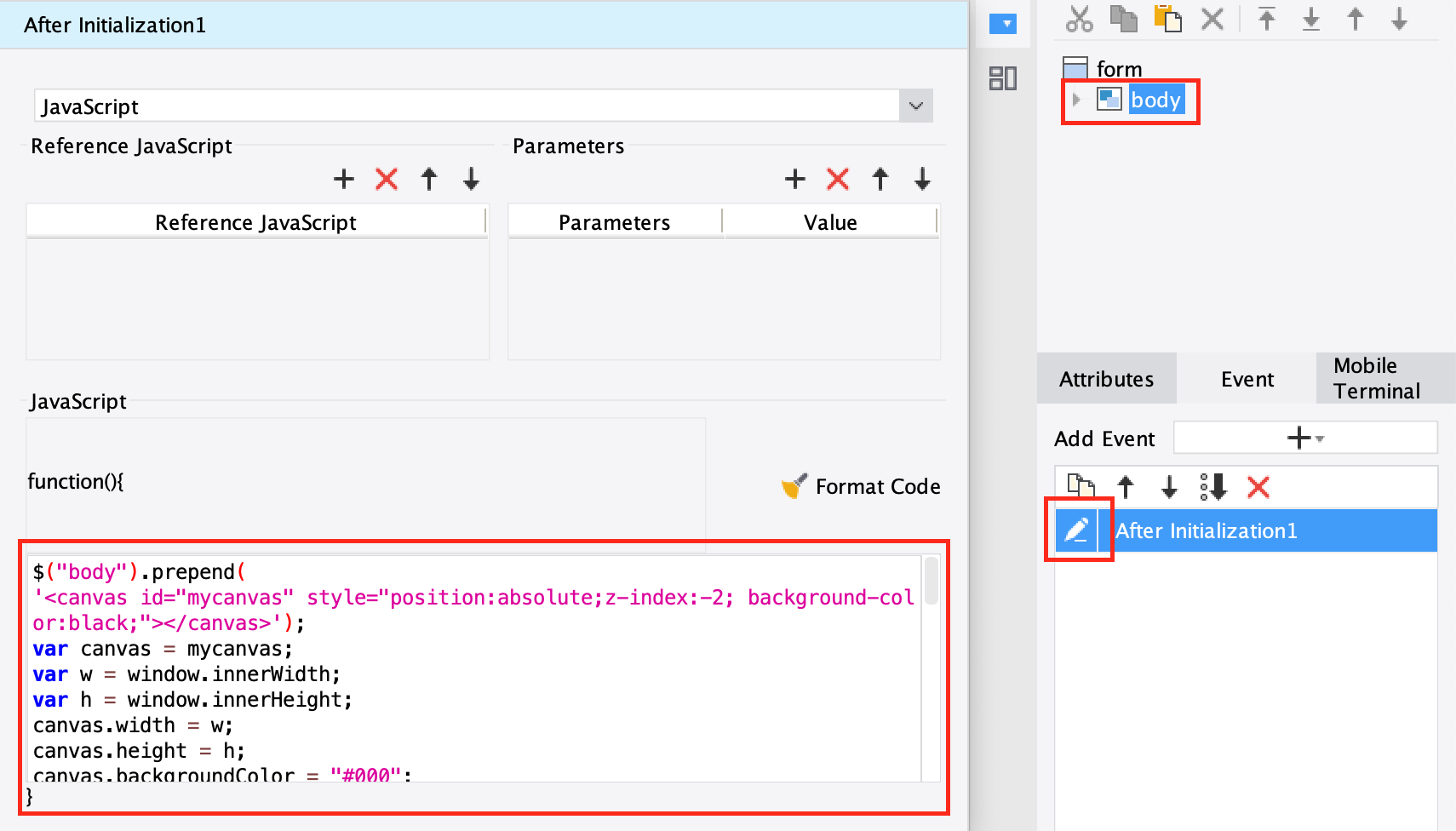This screenshot has height=831, width=1456.
Task: Move After Initialization1 event down the list
Action: (1168, 487)
